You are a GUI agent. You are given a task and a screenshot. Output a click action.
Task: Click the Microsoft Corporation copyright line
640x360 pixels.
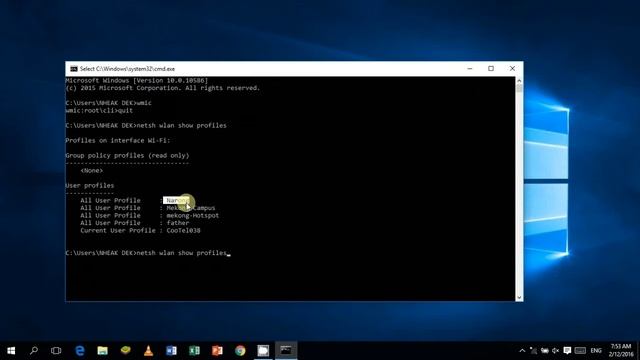coord(162,88)
